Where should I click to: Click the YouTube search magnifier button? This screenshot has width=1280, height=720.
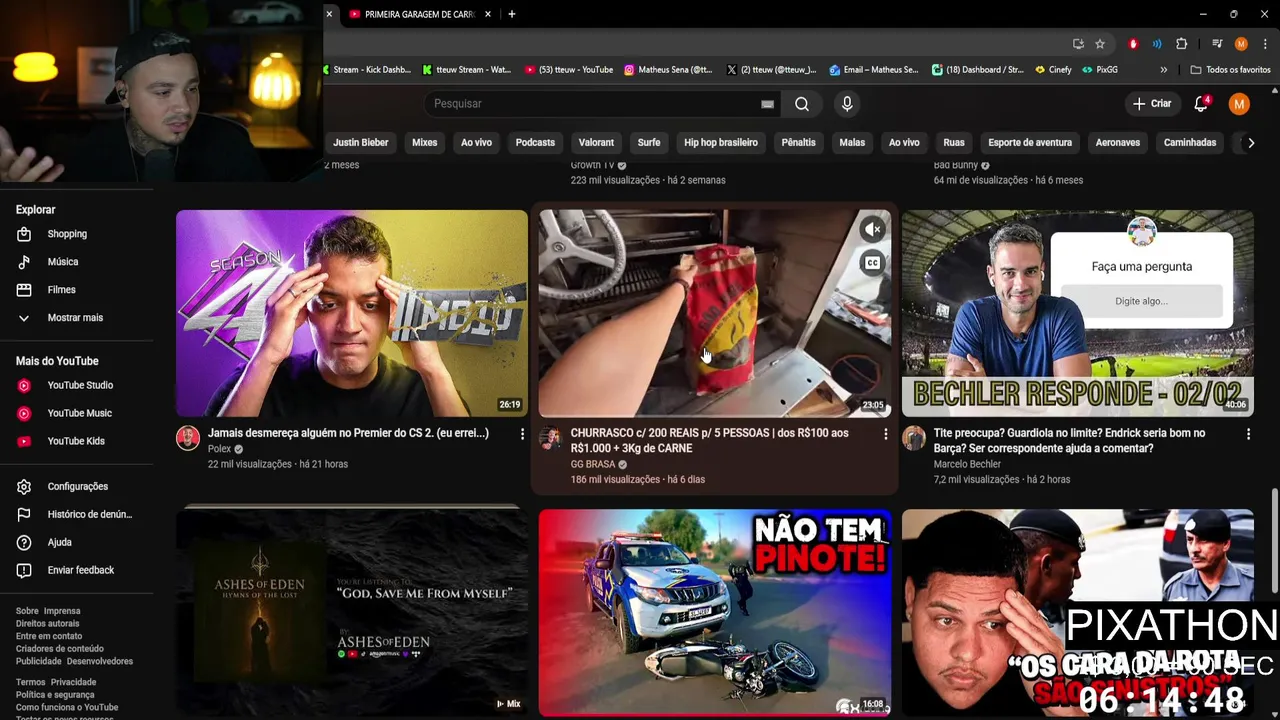(802, 104)
